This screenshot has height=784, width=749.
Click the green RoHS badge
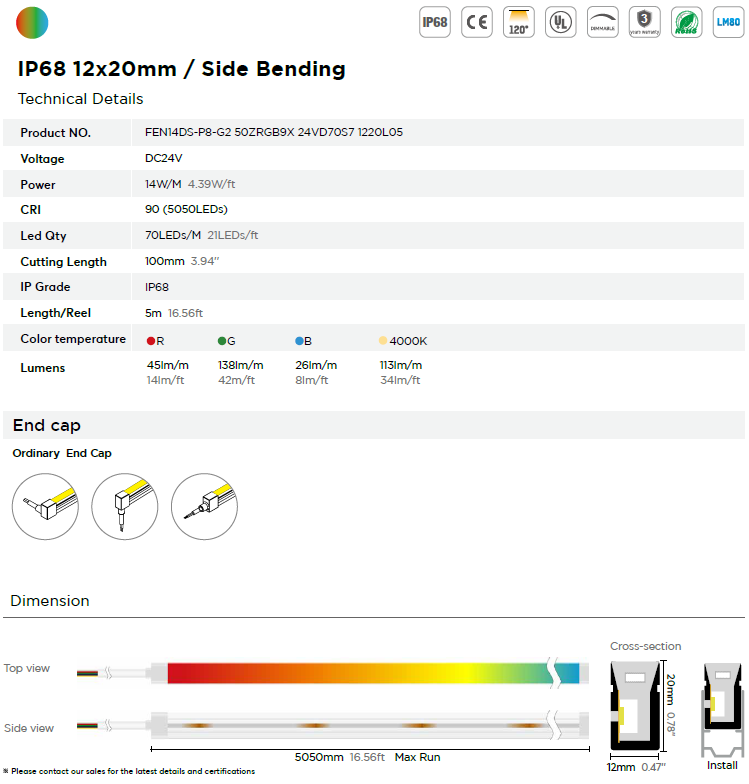coord(686,22)
